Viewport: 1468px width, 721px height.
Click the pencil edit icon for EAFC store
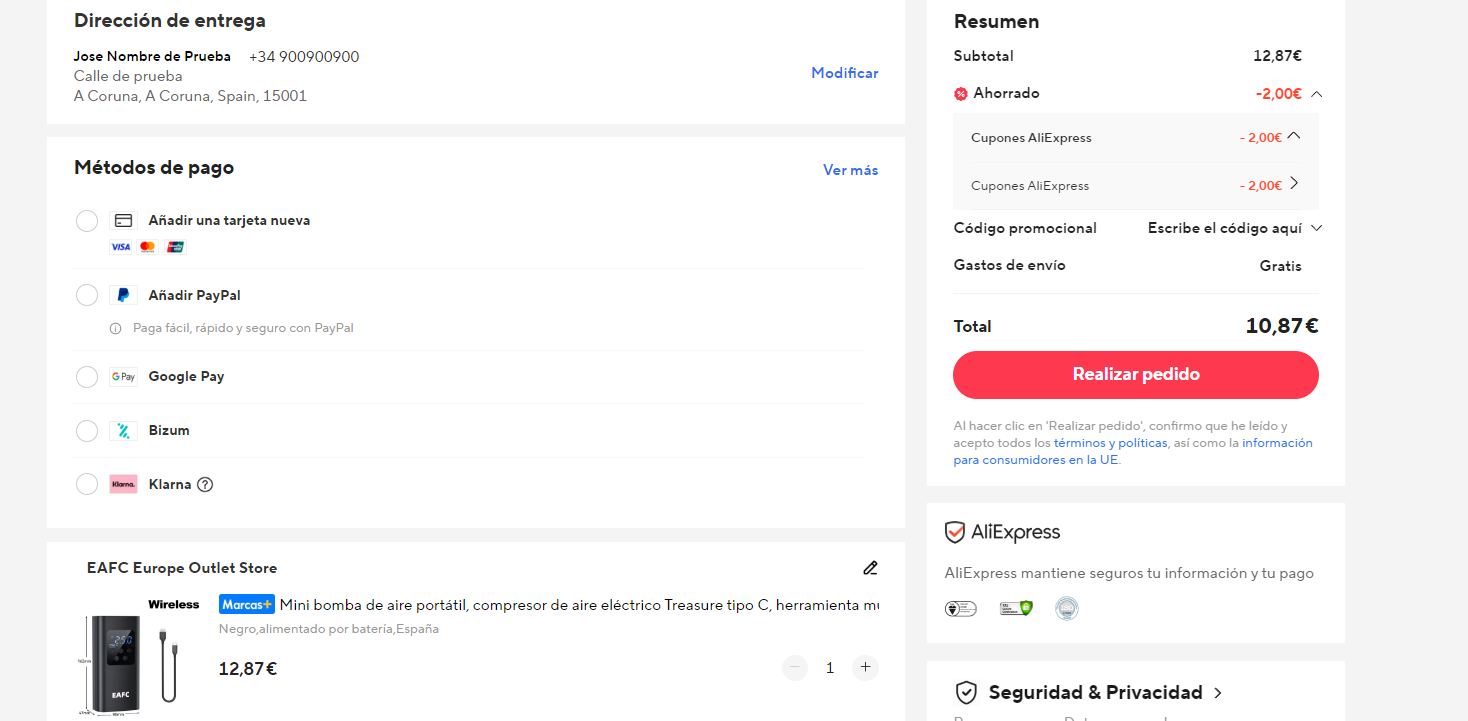(x=870, y=568)
